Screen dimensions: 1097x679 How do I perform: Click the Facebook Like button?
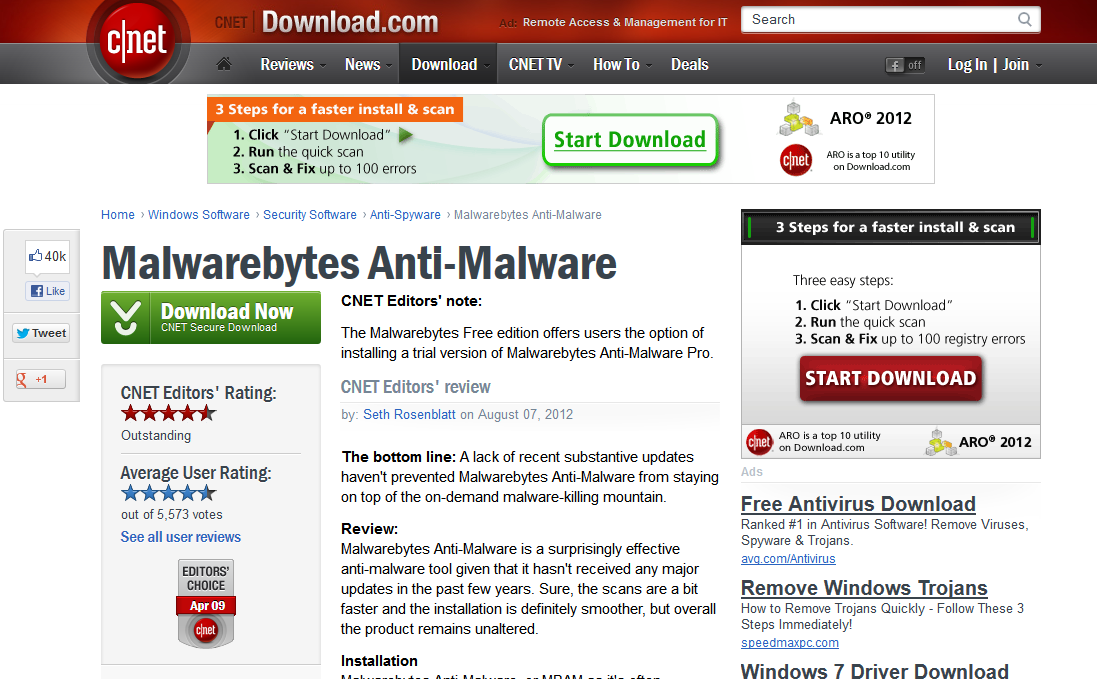coord(48,291)
